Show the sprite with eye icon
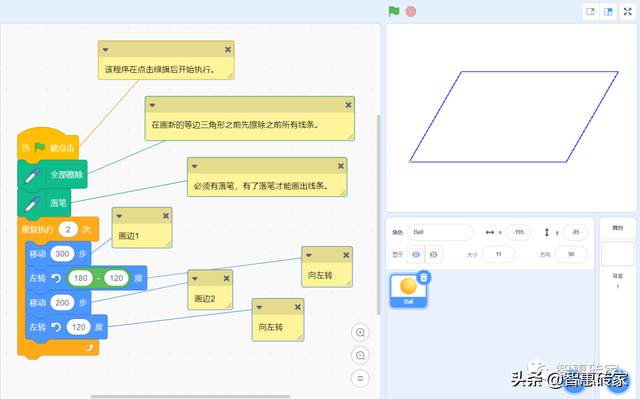 pos(416,254)
